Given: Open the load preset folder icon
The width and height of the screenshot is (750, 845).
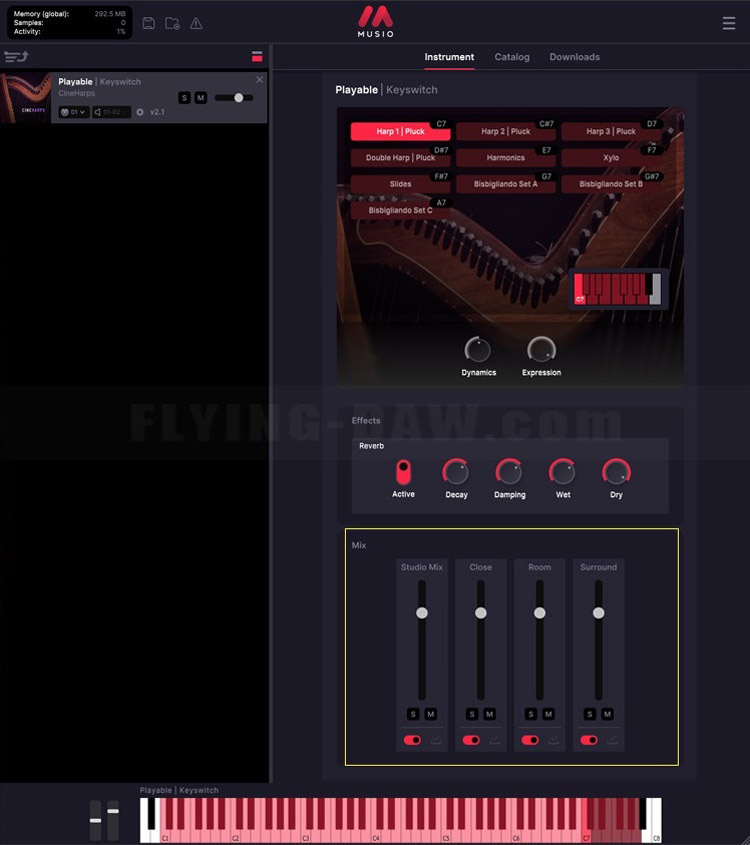Looking at the screenshot, I should point(172,23).
